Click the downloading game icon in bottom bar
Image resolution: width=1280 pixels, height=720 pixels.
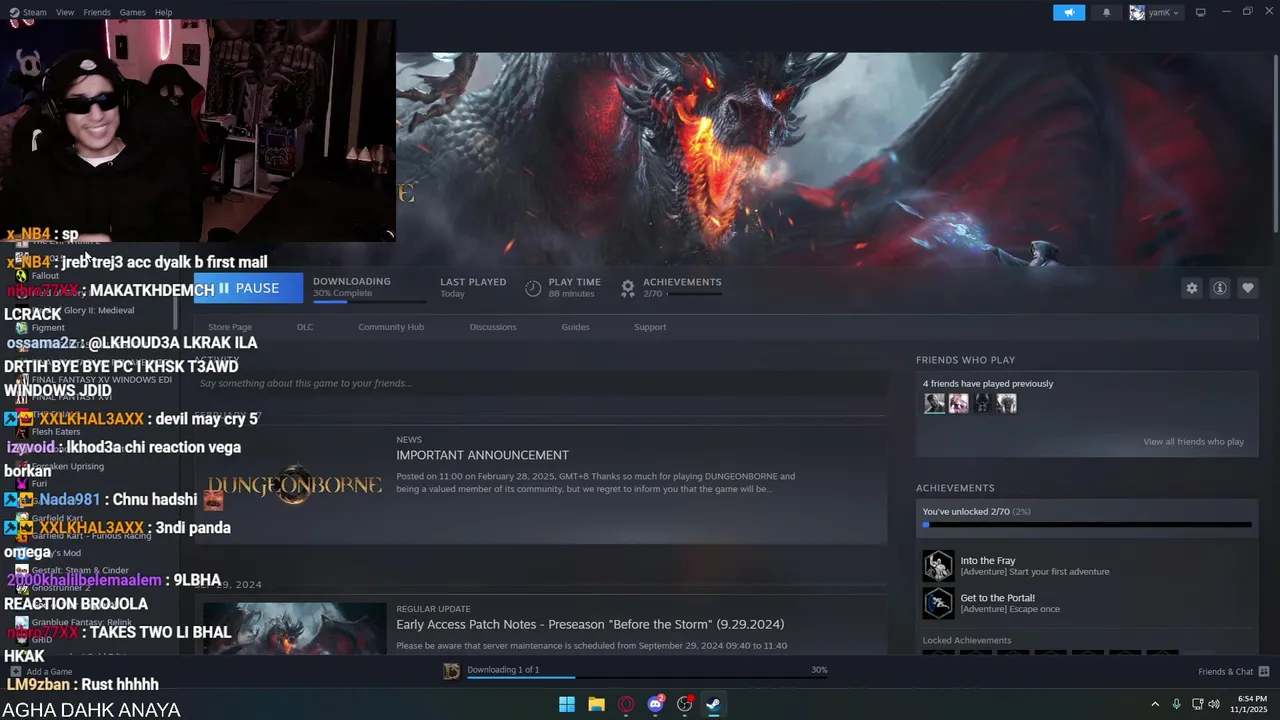tap(452, 671)
